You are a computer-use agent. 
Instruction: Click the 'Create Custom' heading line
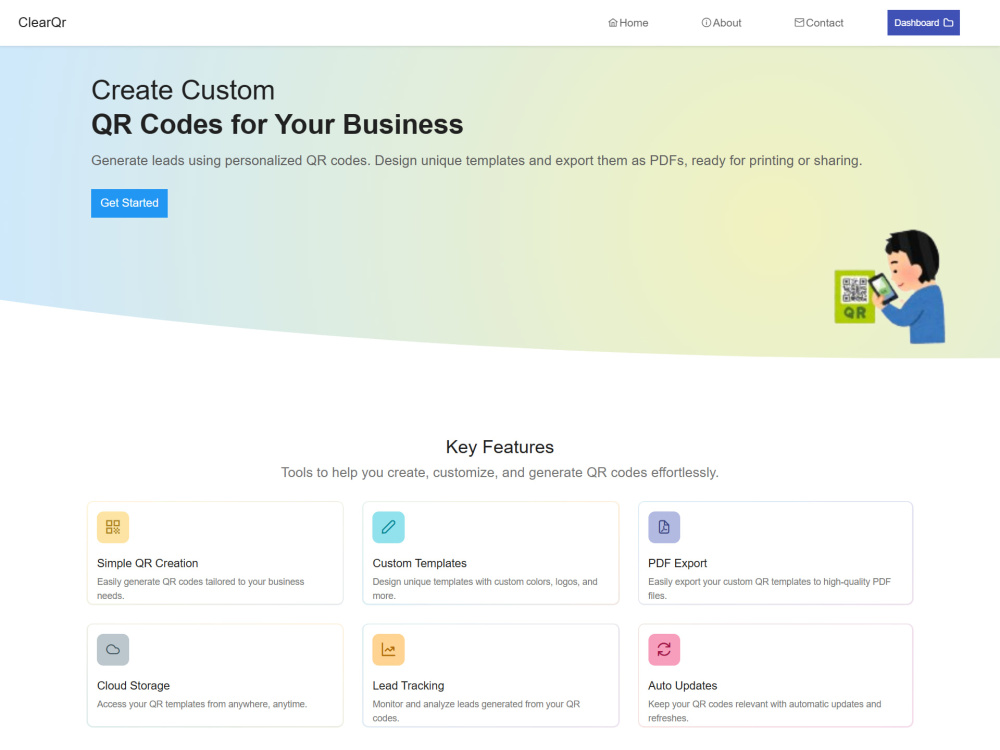click(x=183, y=90)
